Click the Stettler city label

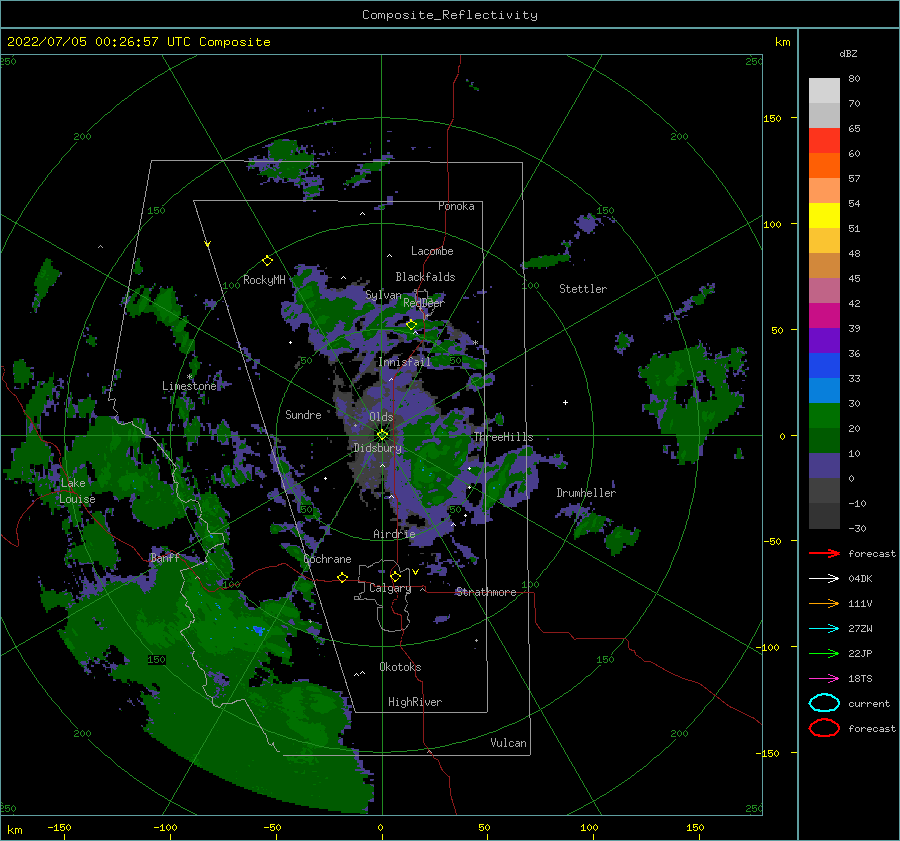pos(583,289)
